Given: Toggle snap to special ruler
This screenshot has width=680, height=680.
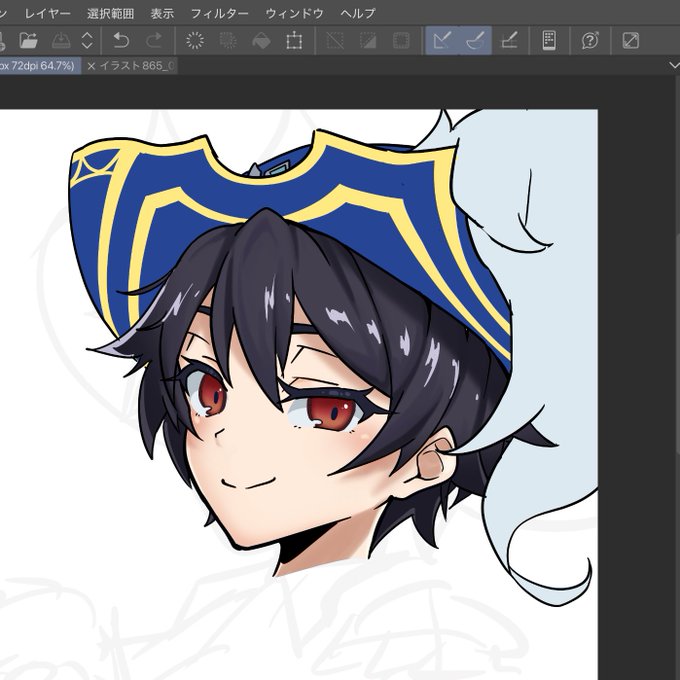Looking at the screenshot, I should 475,41.
